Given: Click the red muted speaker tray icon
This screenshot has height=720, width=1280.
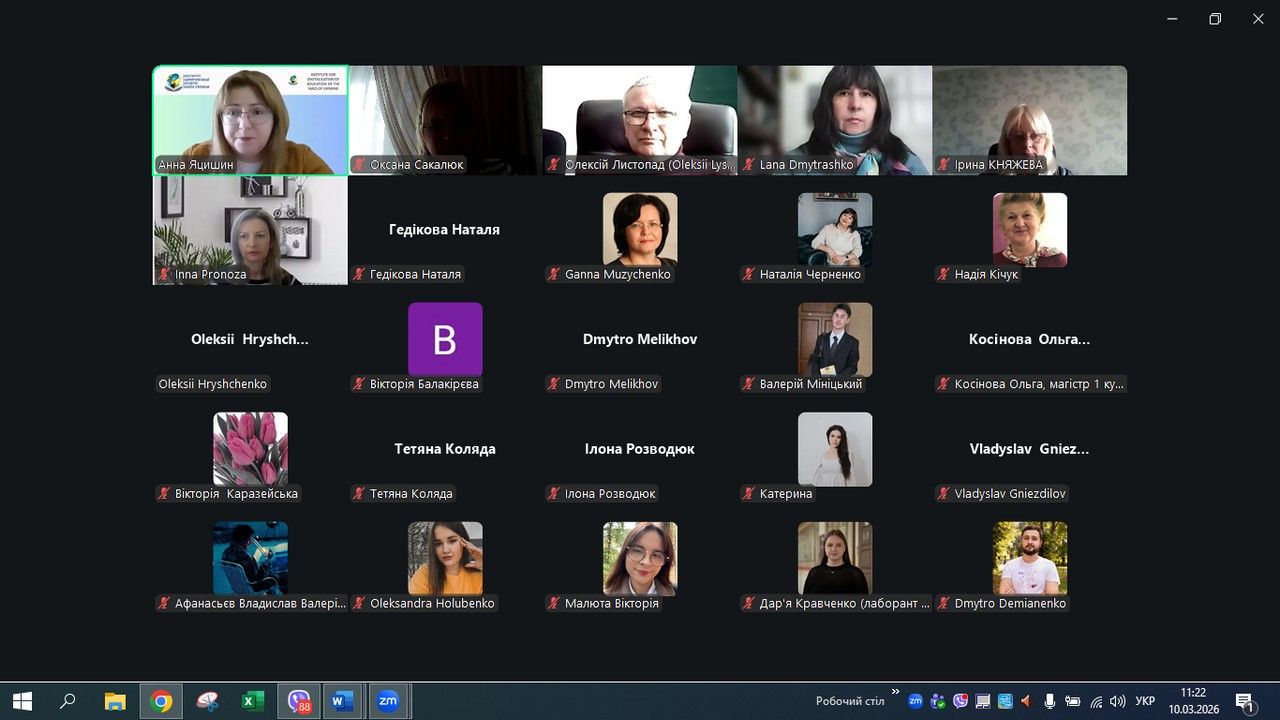Looking at the screenshot, I should tap(1028, 701).
